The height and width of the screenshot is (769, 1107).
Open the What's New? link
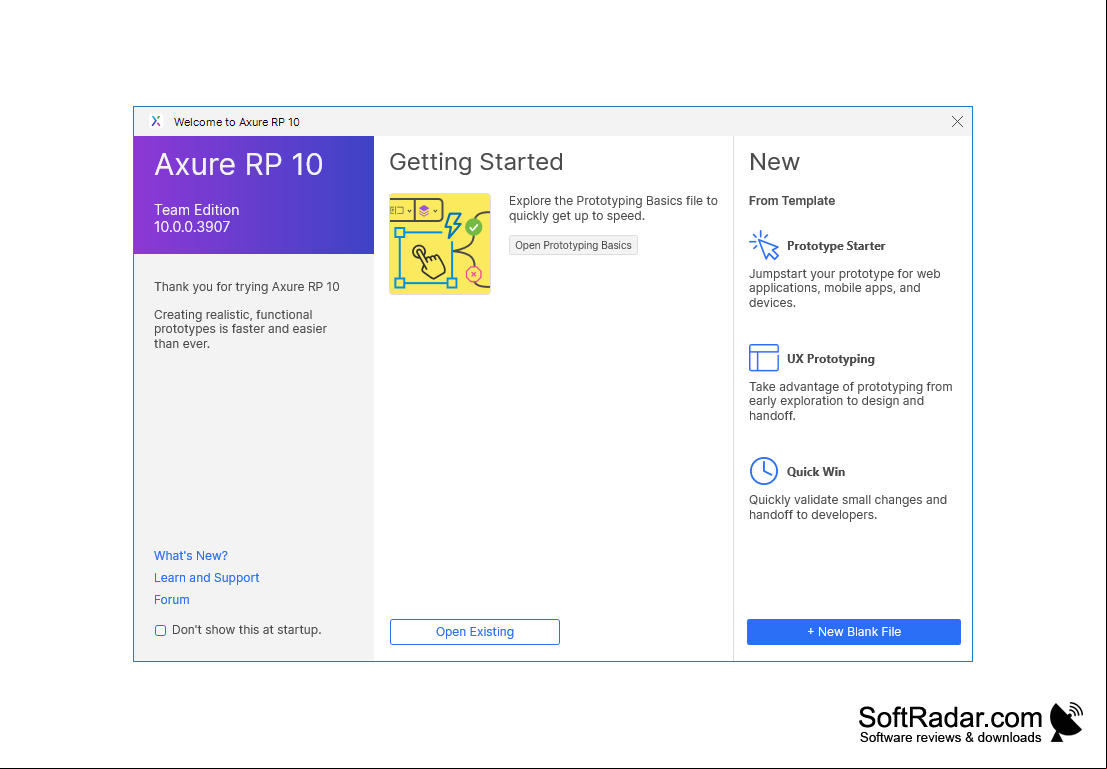[x=191, y=556]
